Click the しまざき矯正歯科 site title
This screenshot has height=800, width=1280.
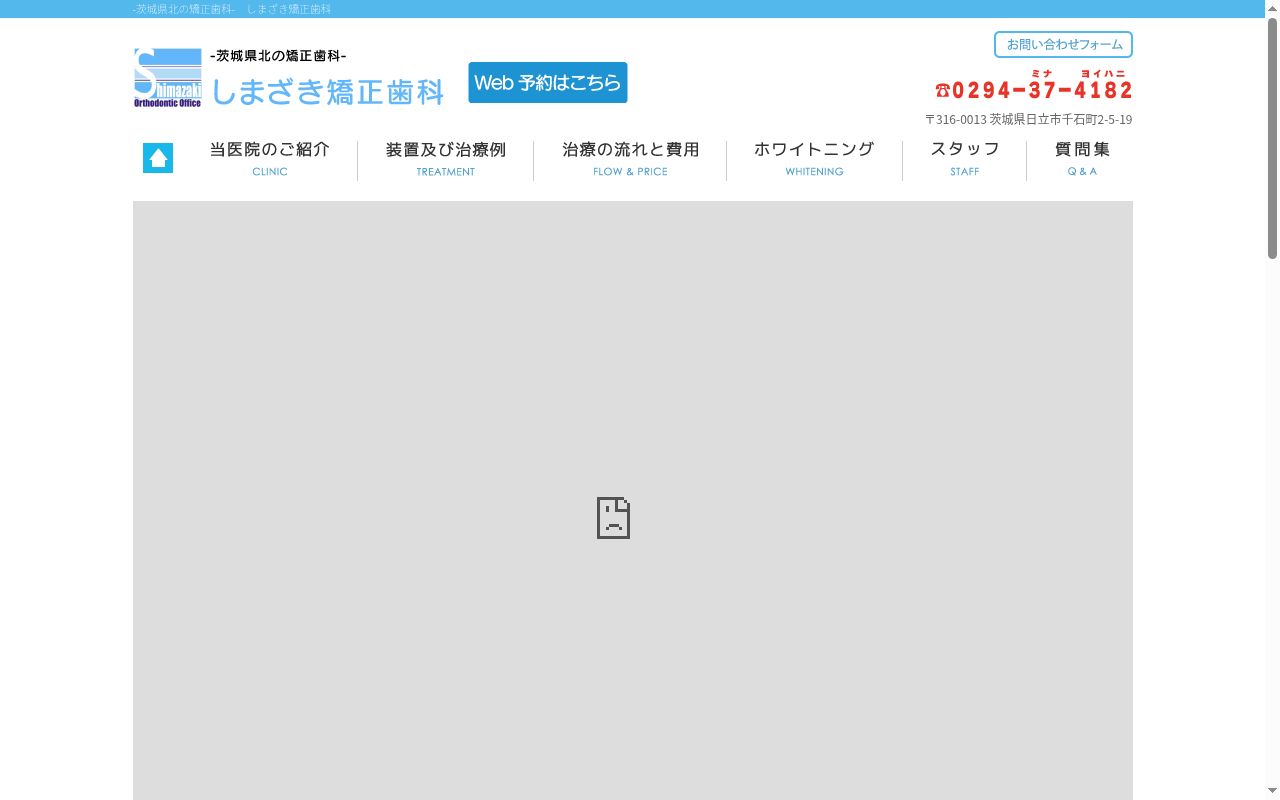click(x=328, y=92)
